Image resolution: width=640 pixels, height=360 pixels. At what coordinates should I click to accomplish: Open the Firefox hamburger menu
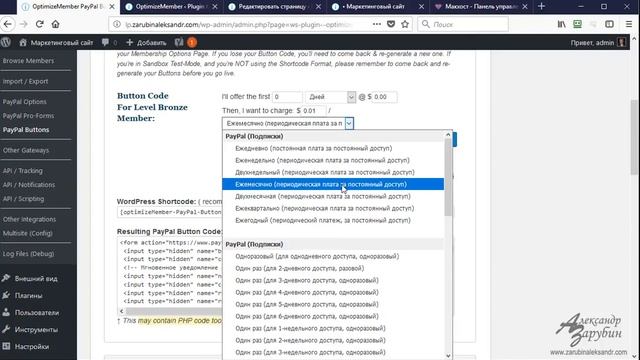[x=629, y=24]
